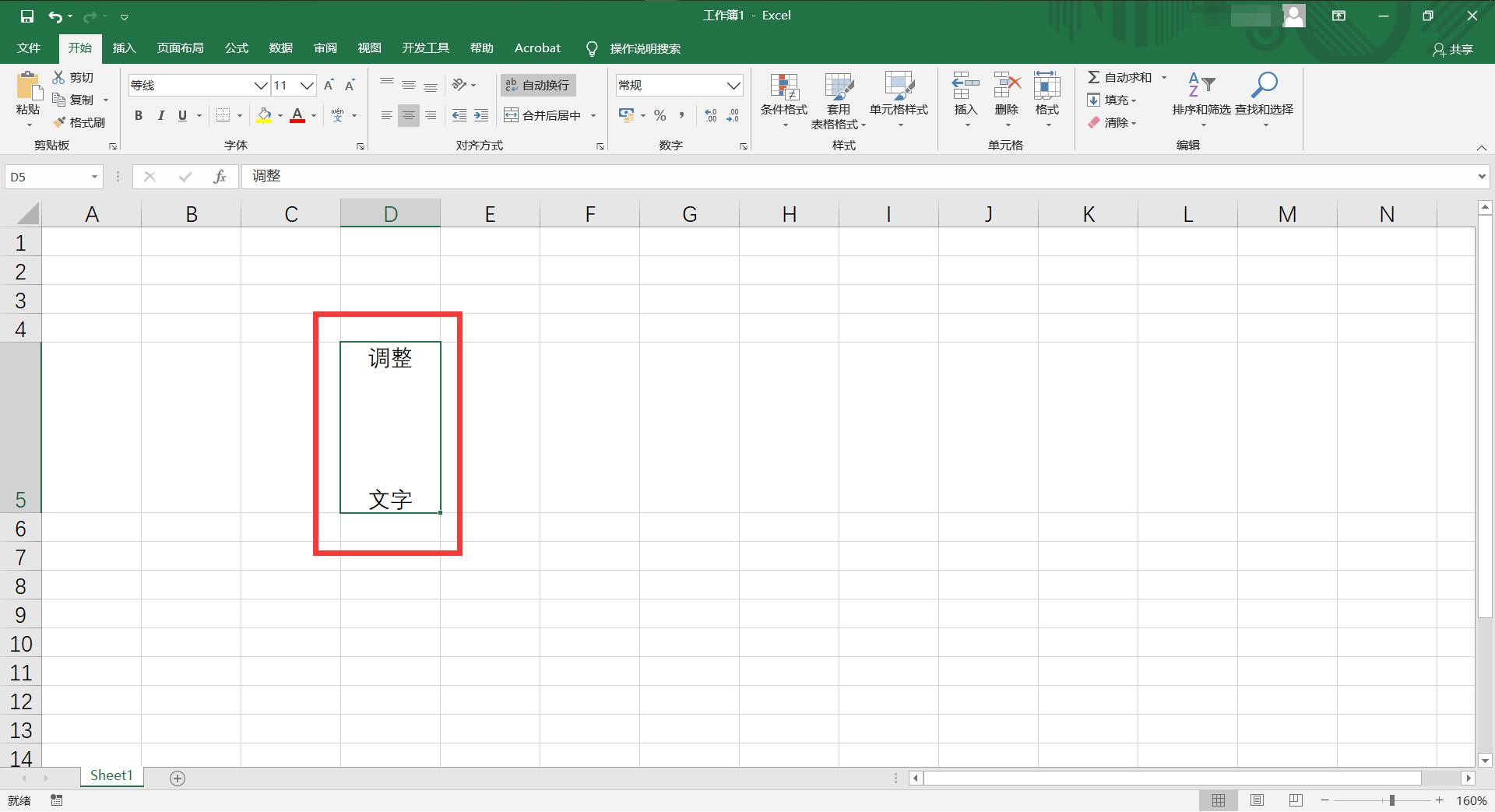Cut selection with 剪切
The width and height of the screenshot is (1495, 812).
pyautogui.click(x=73, y=77)
